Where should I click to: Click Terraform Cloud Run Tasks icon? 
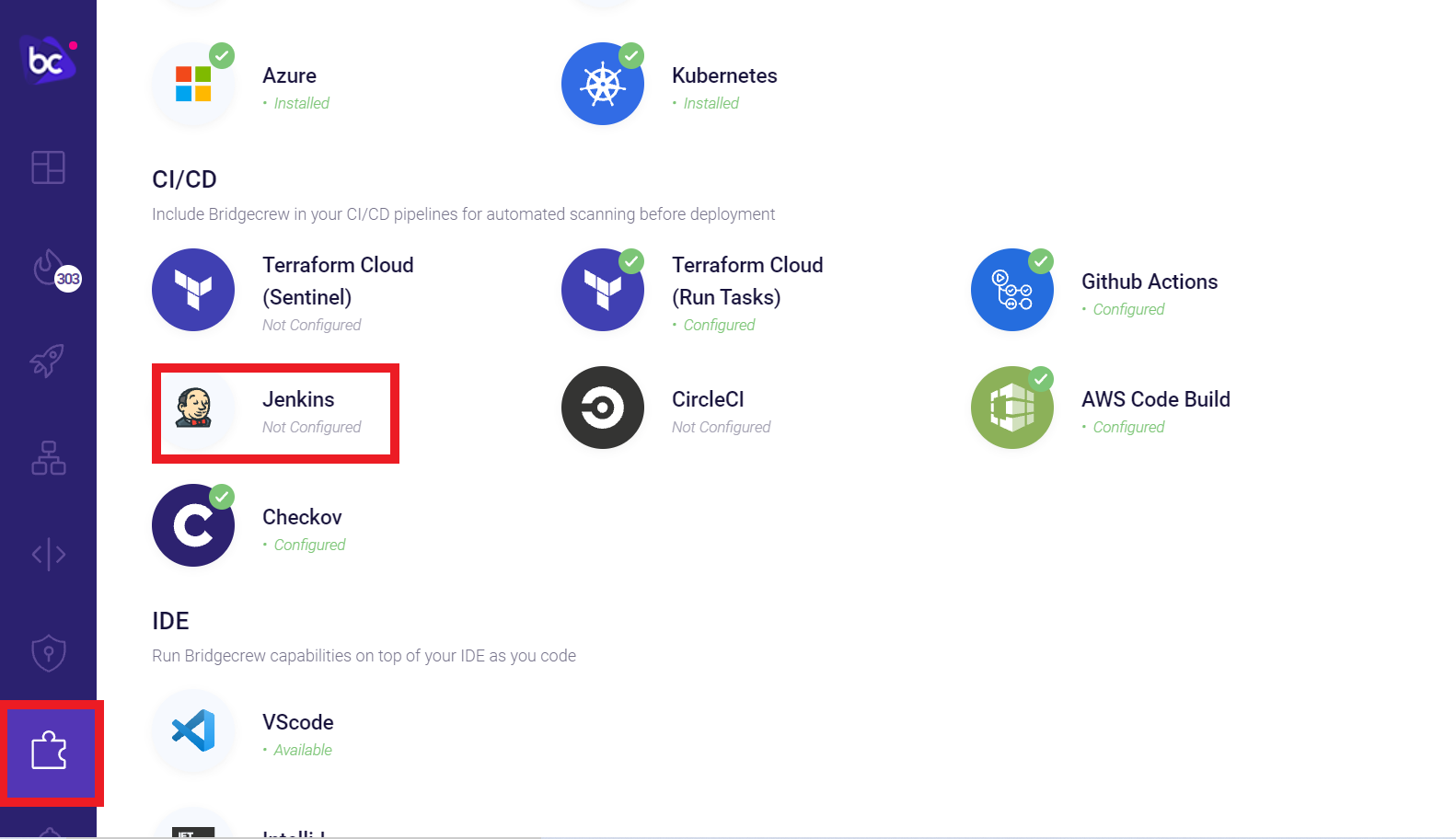click(603, 290)
